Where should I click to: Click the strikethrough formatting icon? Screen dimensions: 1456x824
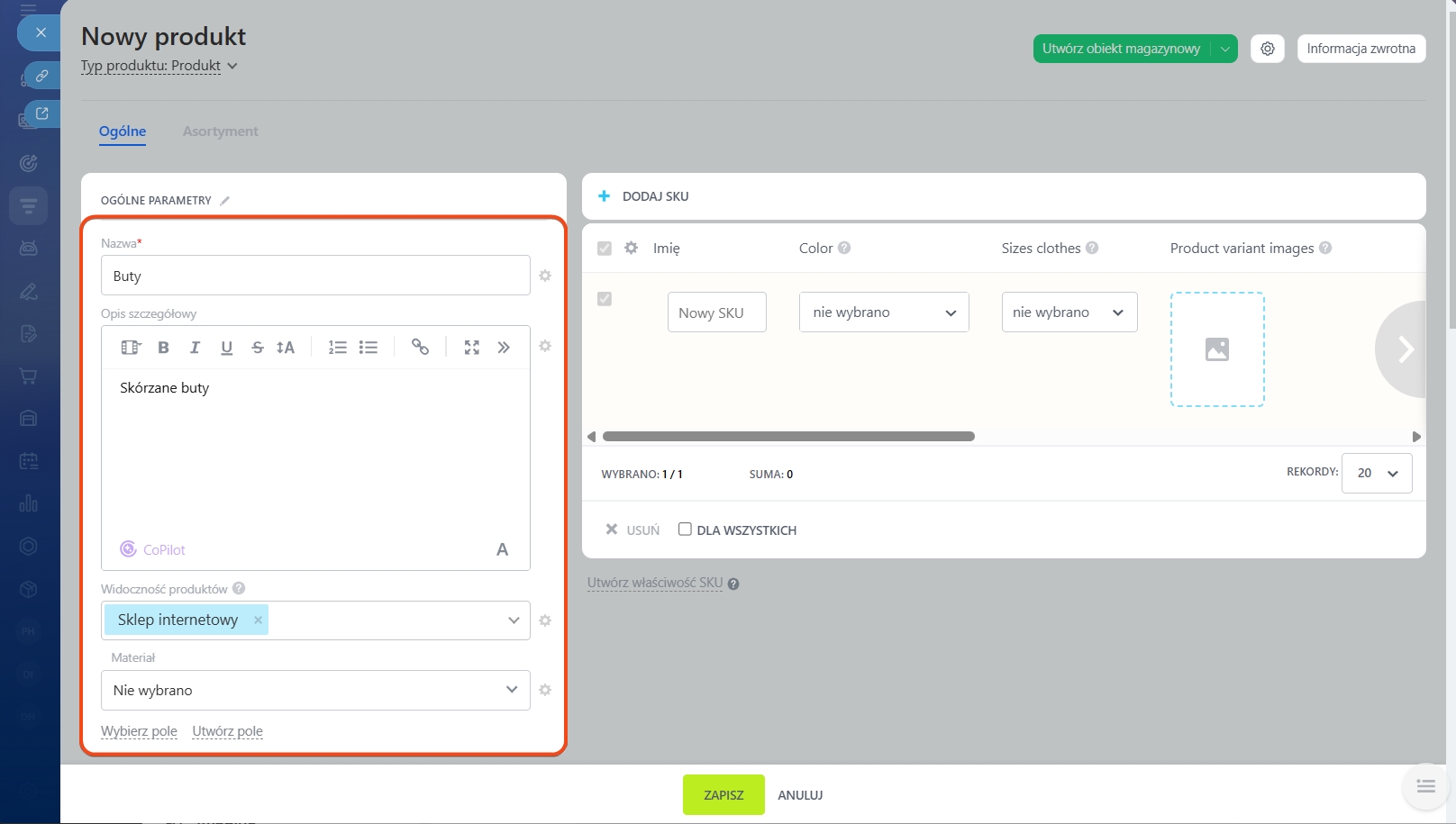point(258,348)
